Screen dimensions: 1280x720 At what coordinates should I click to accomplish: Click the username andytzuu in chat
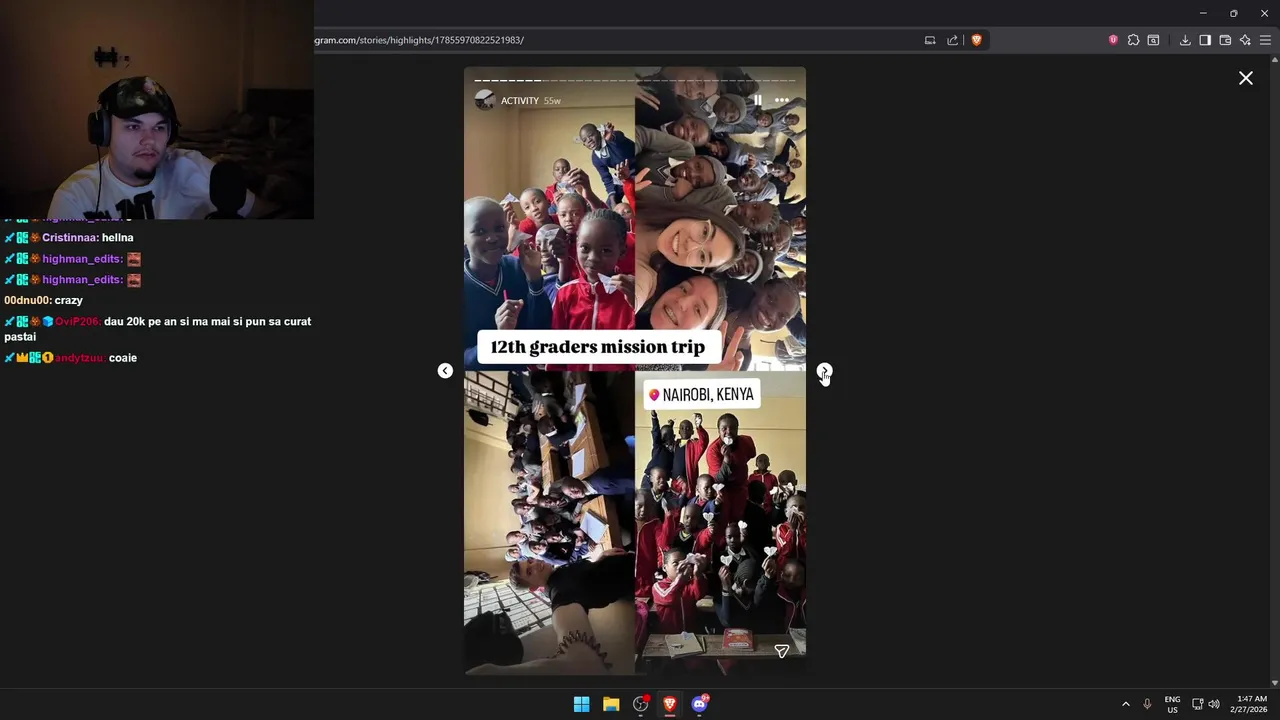click(x=79, y=358)
